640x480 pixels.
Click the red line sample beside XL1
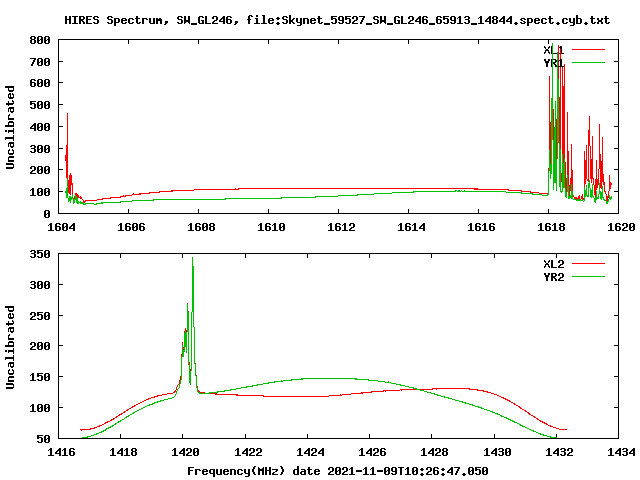pyautogui.click(x=588, y=50)
